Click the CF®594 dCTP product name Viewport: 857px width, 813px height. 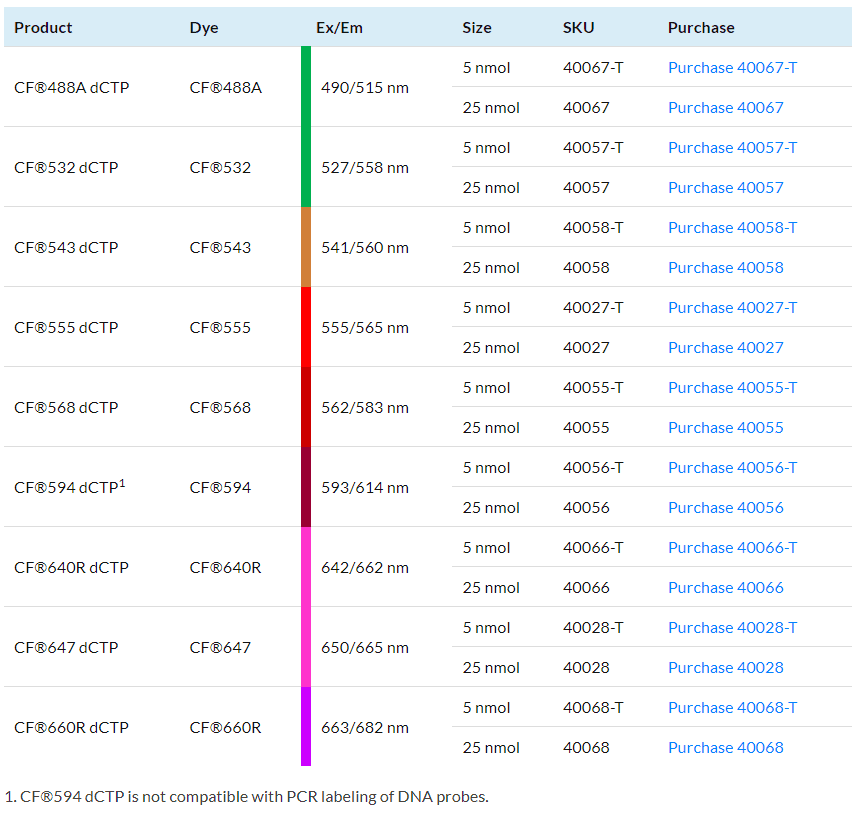coord(69,488)
